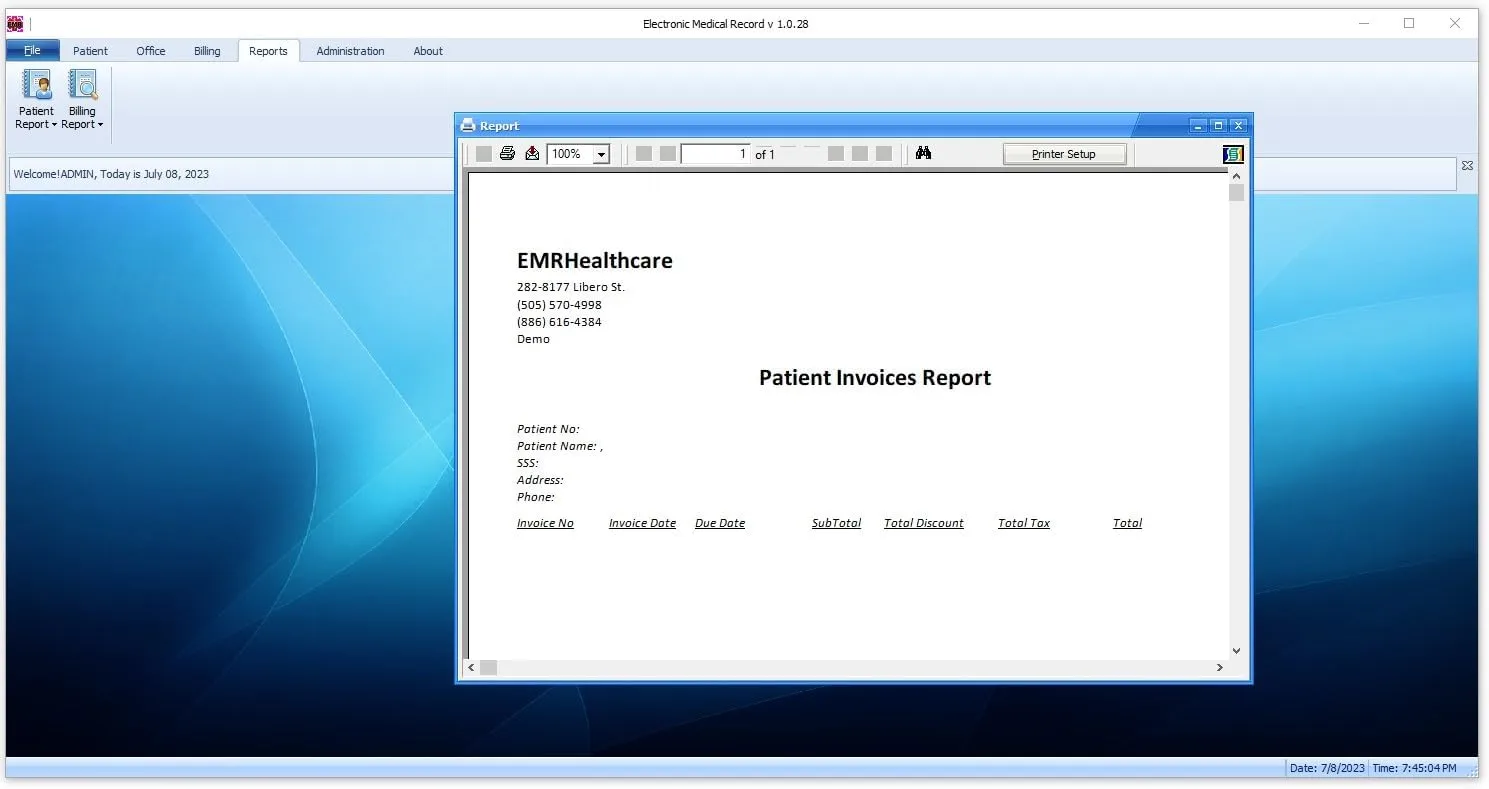Viewport: 1489px width, 789px height.
Task: Toggle the group tree panel icon
Action: [1232, 154]
